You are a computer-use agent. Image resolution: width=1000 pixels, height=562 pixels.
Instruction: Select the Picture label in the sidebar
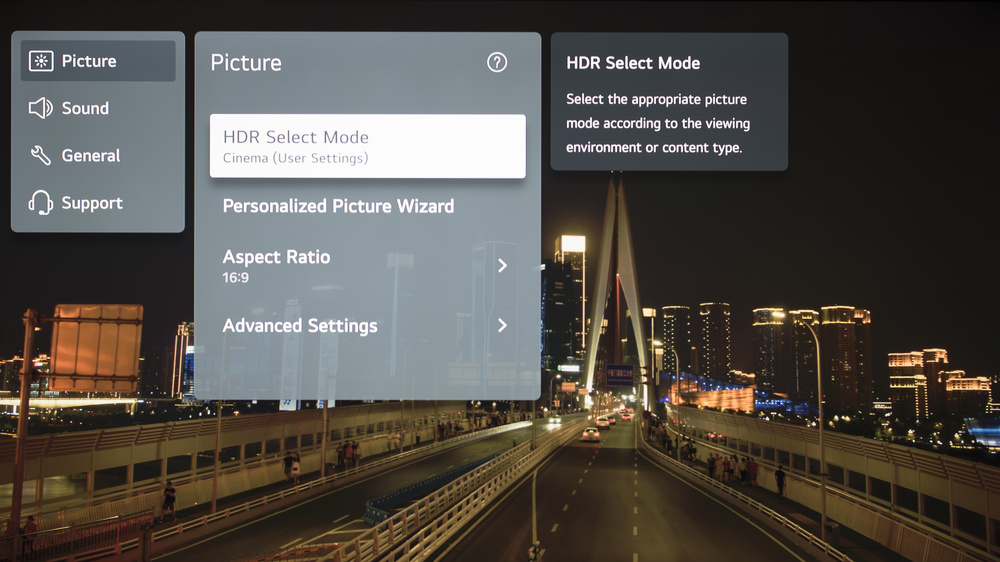89,61
